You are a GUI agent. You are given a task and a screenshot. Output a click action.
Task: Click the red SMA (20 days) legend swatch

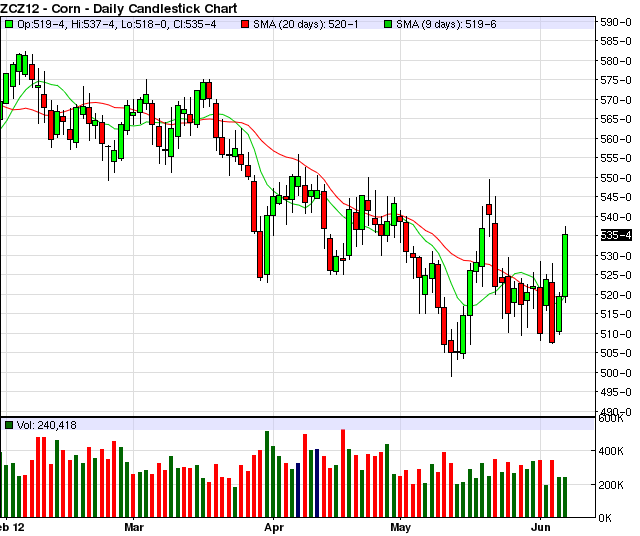coord(245,24)
